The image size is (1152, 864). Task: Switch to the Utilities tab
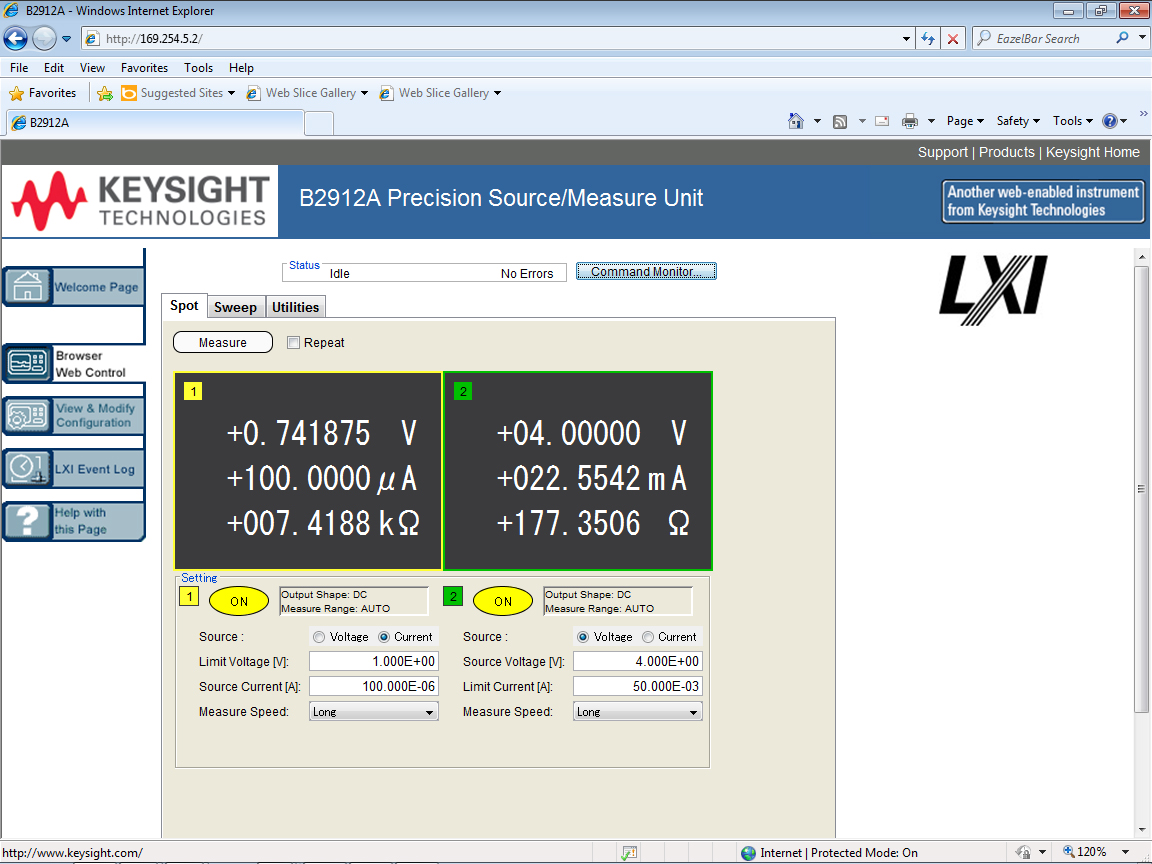click(295, 307)
